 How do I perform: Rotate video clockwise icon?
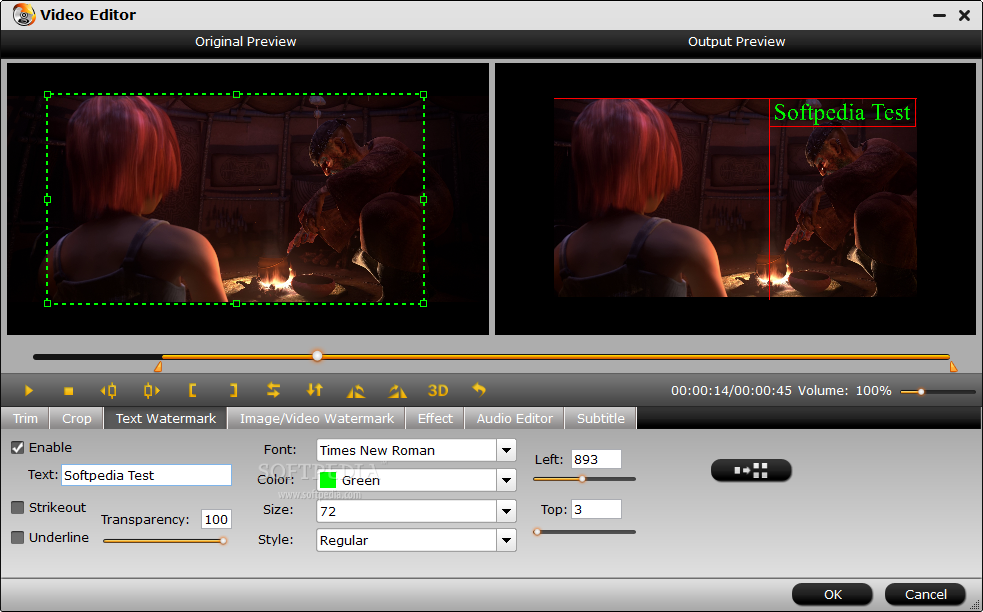coord(397,391)
